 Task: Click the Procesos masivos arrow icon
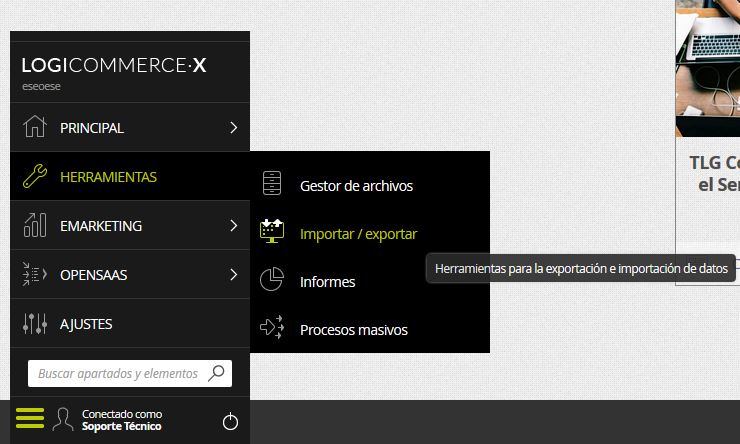pos(272,327)
